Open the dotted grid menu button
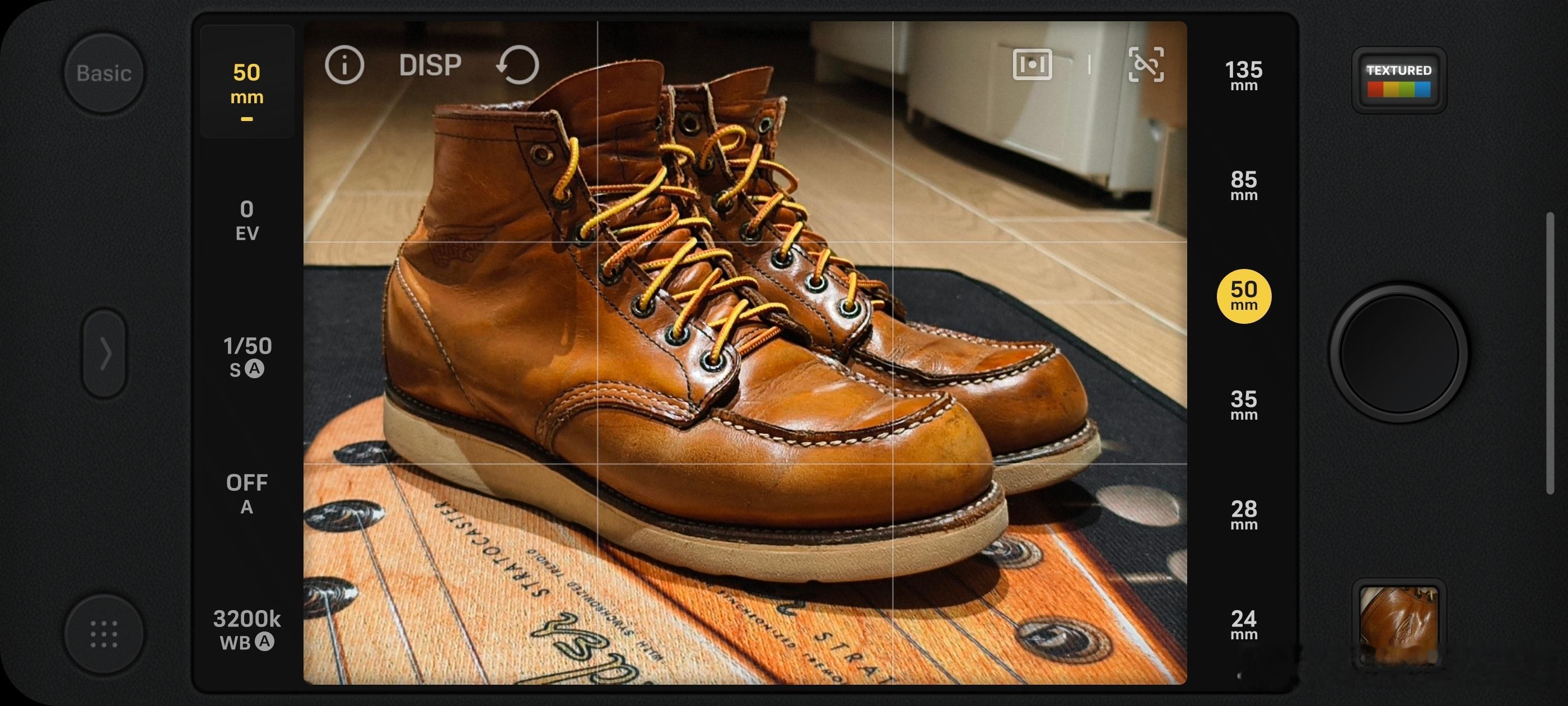 [104, 634]
